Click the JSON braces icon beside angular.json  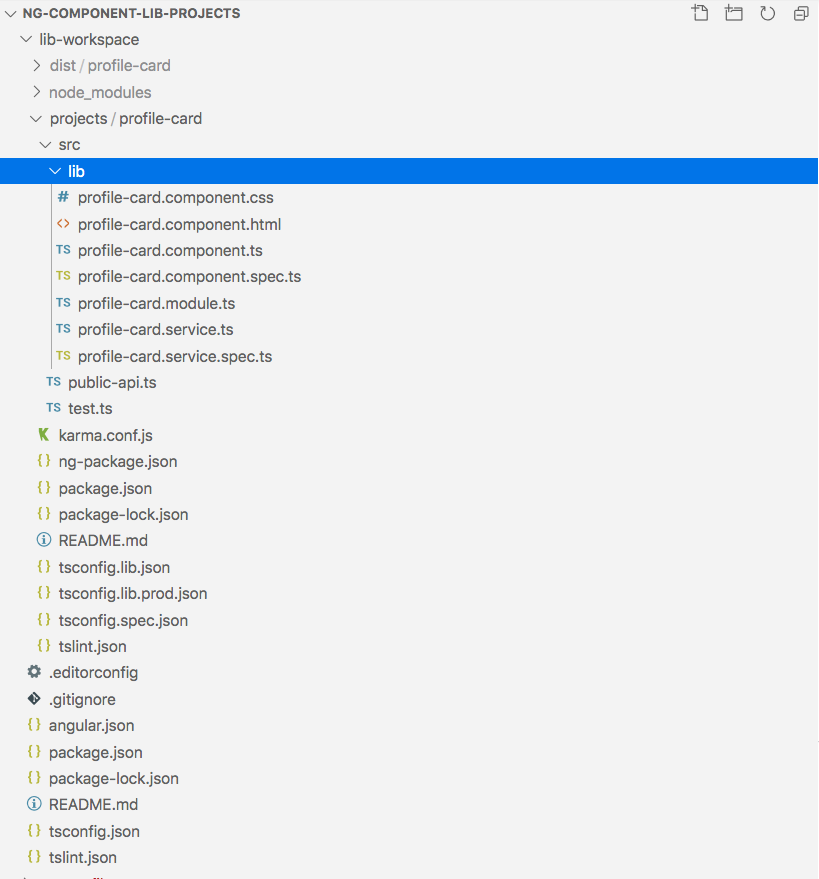(x=34, y=725)
